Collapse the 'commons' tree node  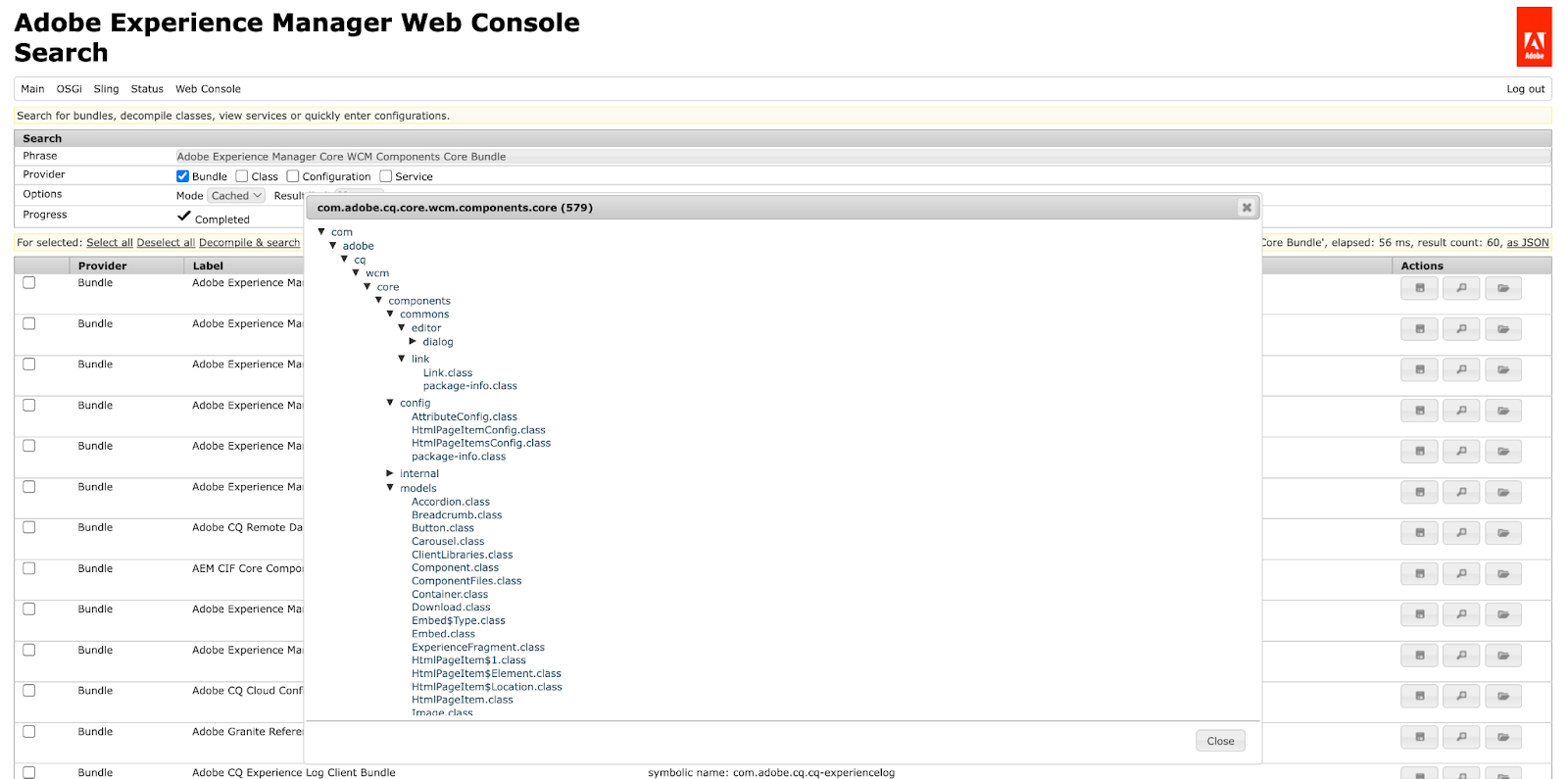click(390, 315)
